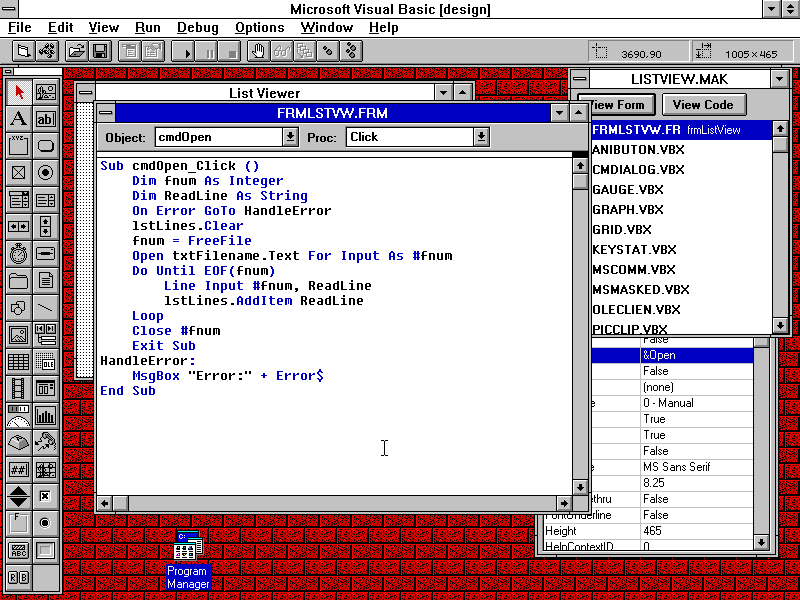Click the project list scroll bar thumb
The image size is (800, 600).
tap(780, 144)
